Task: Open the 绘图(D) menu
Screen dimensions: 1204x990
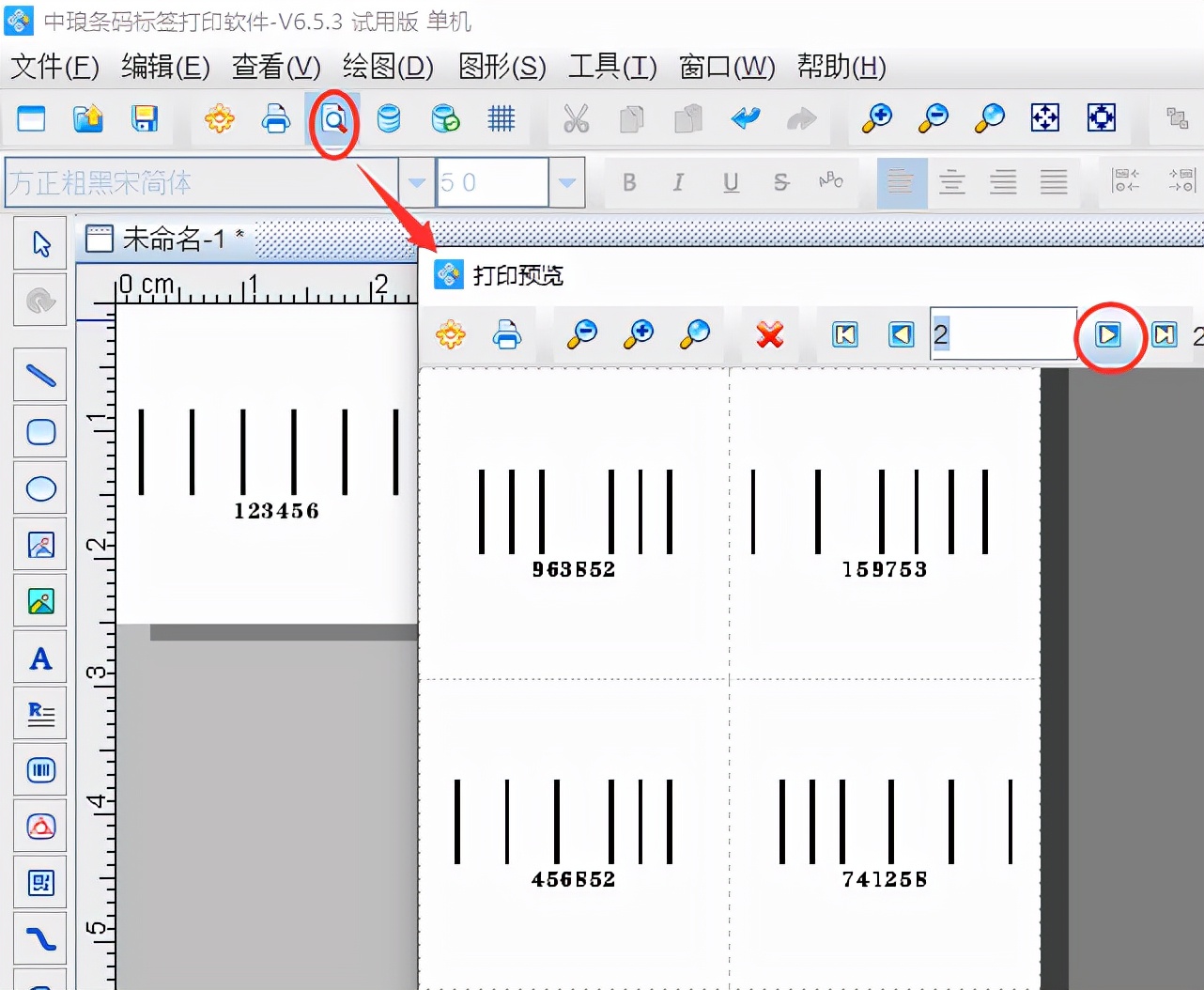Action: [x=387, y=67]
